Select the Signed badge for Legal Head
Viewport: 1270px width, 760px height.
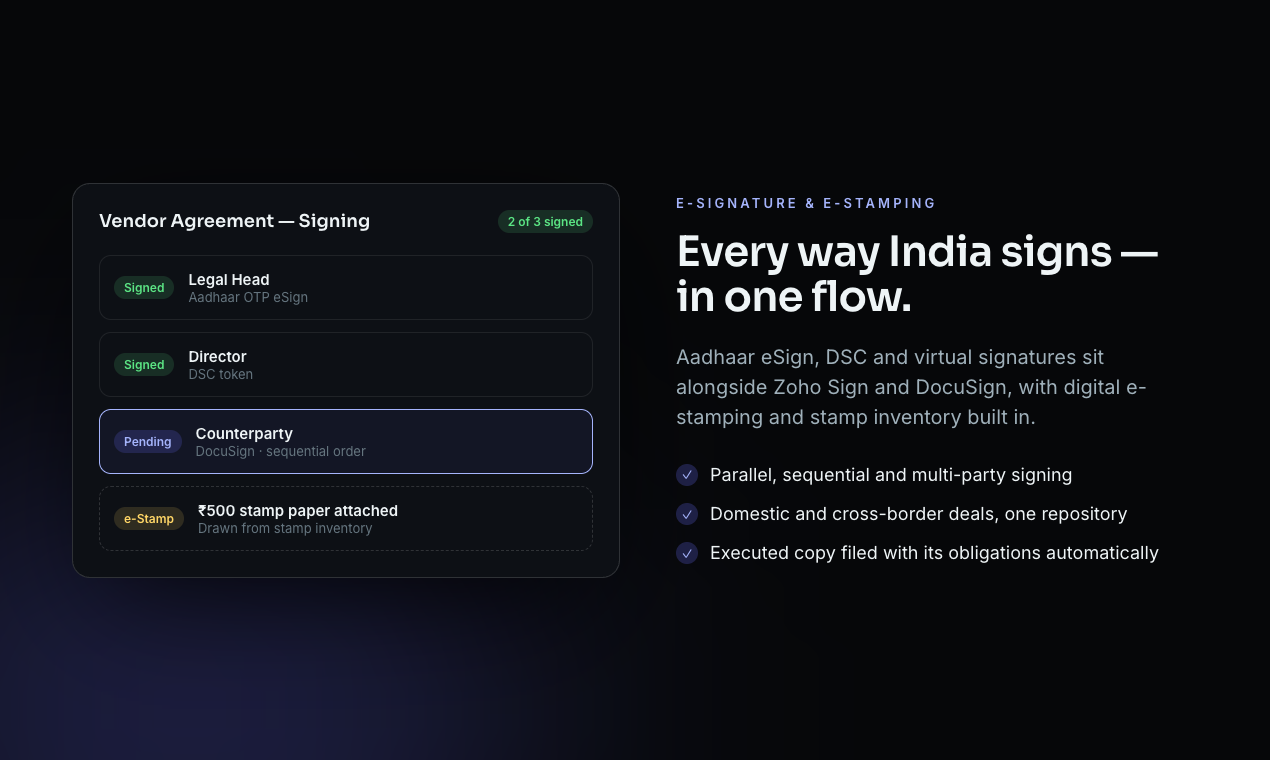pos(144,288)
